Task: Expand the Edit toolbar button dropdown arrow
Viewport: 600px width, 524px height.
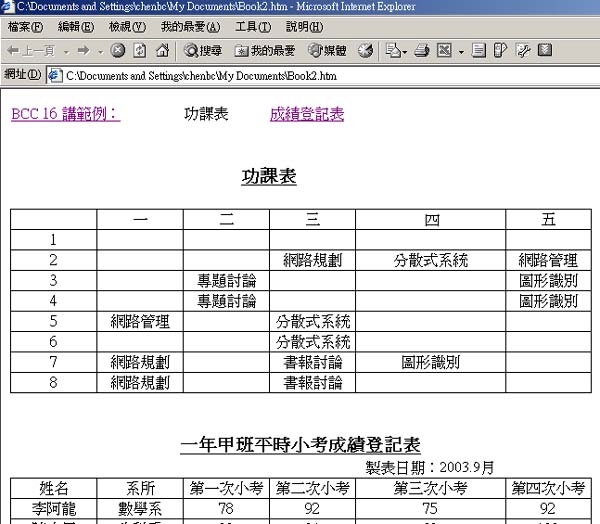Action: (x=459, y=50)
